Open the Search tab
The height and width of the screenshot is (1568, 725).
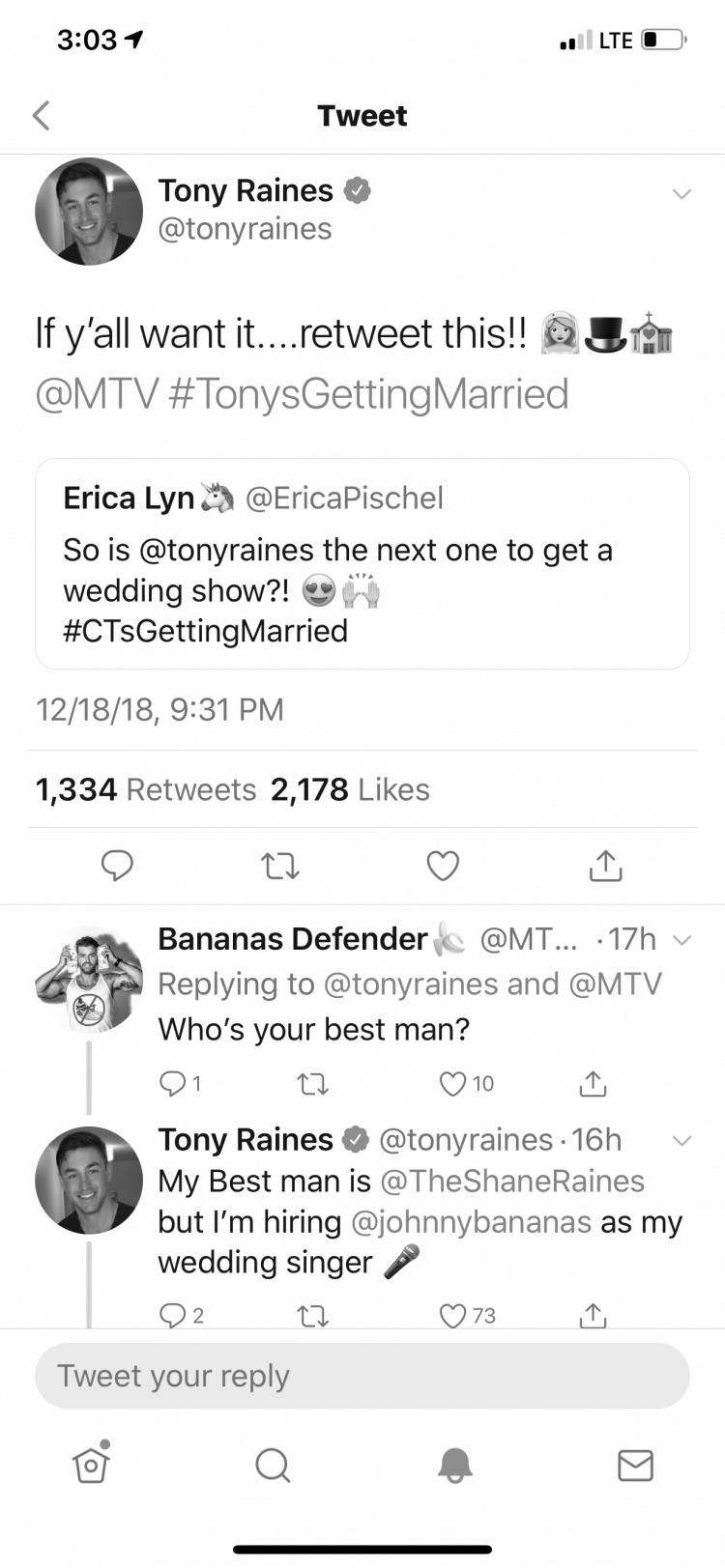(273, 1465)
